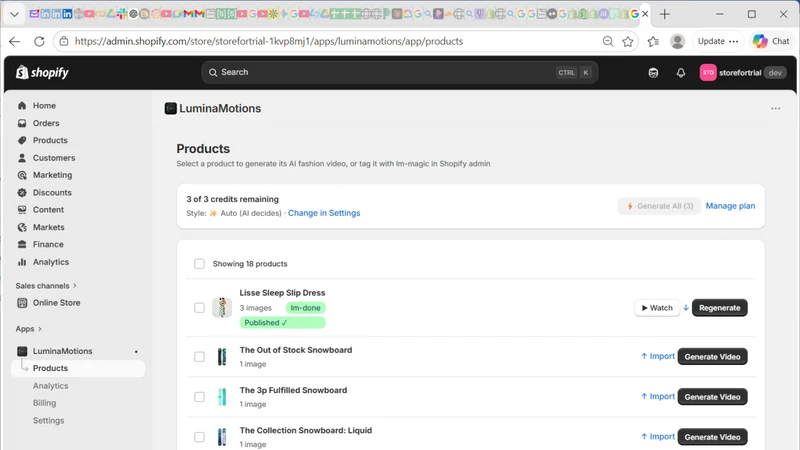Open The 3p Fulfilled Snowboard thumbnail
Image resolution: width=800 pixels, height=450 pixels.
[x=222, y=397]
